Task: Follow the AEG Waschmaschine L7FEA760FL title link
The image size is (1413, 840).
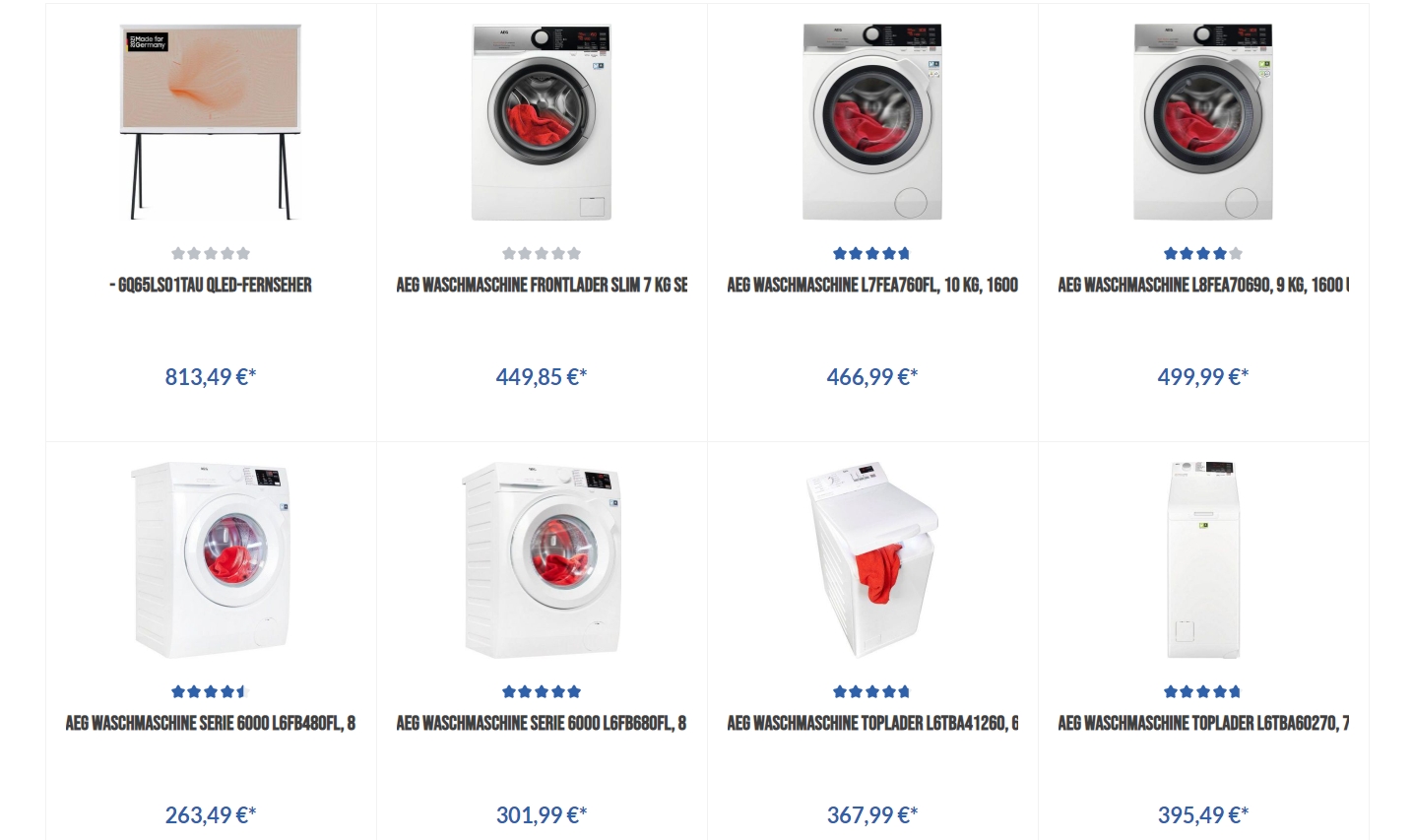Action: click(x=872, y=285)
